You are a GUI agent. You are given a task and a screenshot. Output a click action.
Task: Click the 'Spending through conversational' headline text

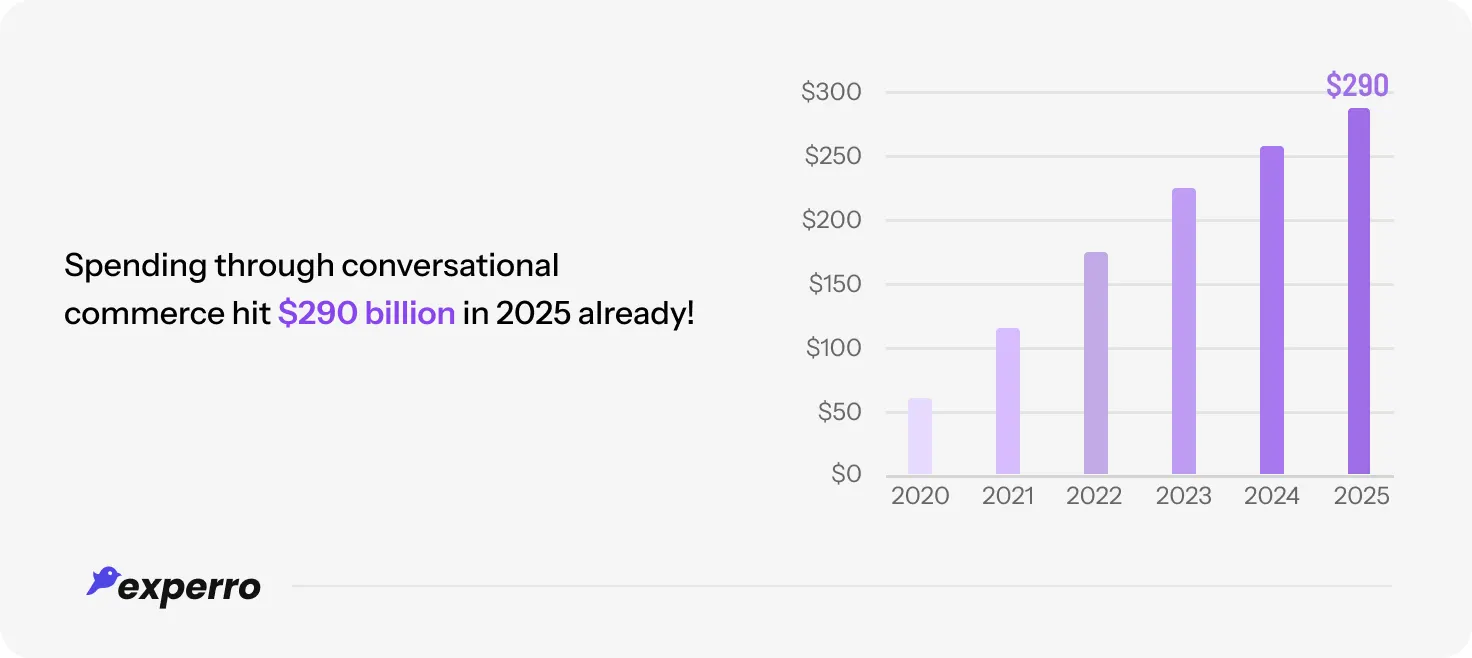coord(311,266)
